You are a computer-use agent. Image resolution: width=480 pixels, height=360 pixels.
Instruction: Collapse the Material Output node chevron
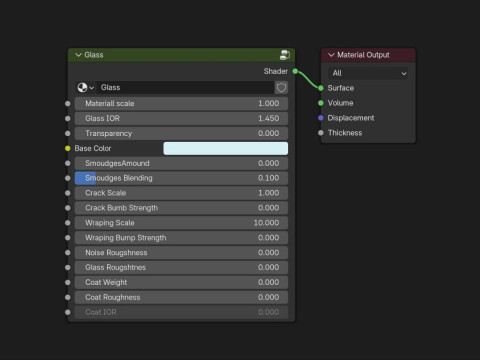pyautogui.click(x=331, y=55)
